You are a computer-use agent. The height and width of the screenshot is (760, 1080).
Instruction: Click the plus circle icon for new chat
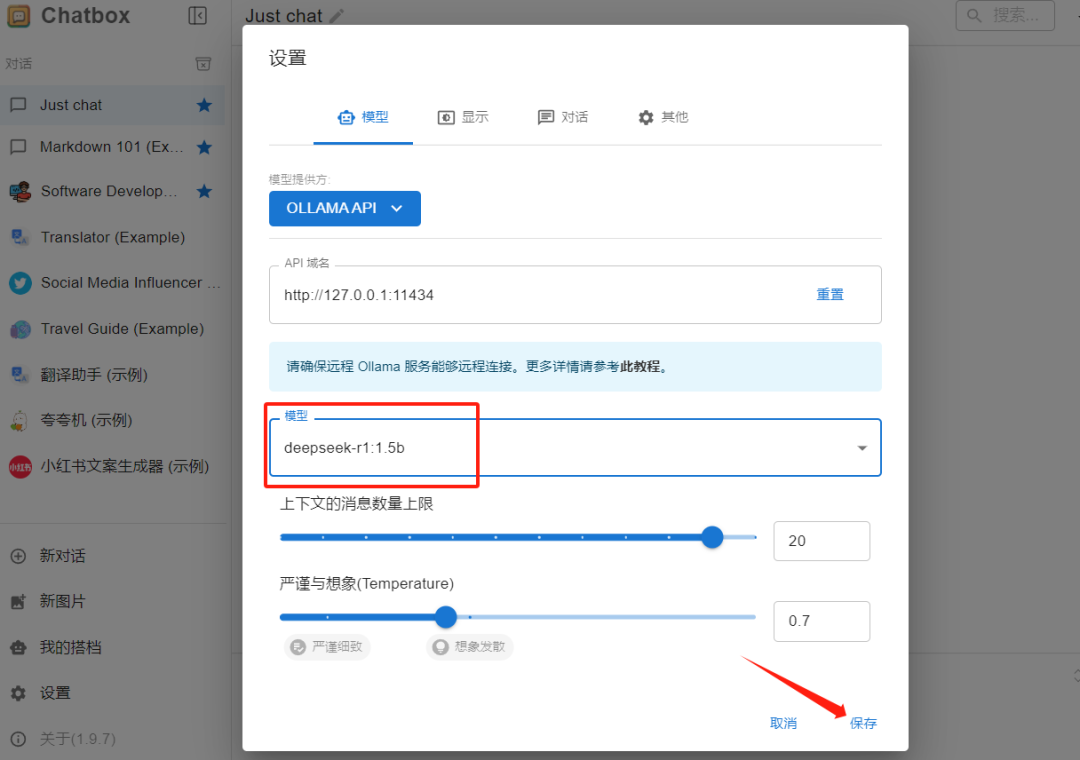point(19,556)
